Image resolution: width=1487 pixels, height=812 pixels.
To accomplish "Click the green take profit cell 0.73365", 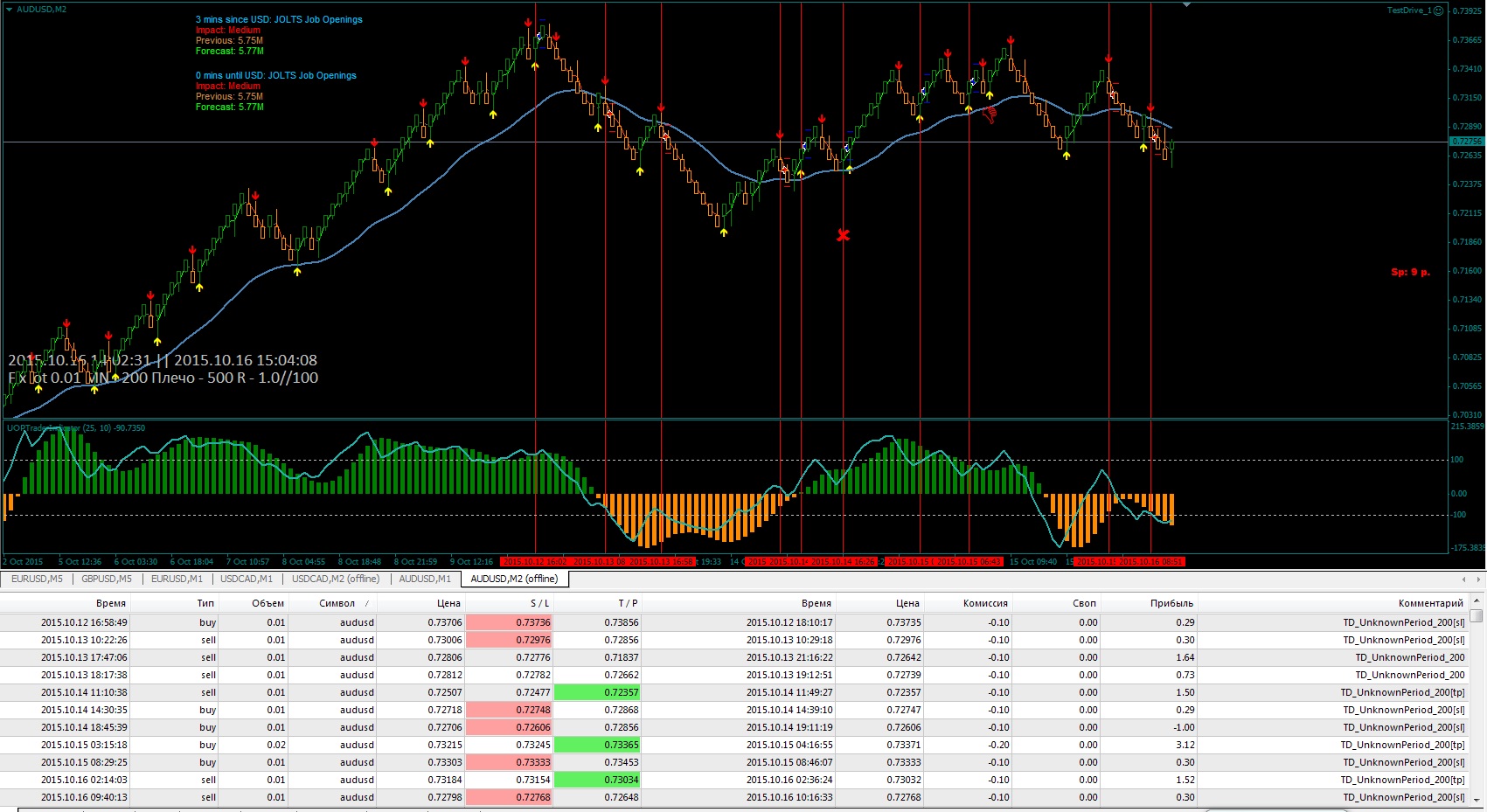I will (597, 745).
